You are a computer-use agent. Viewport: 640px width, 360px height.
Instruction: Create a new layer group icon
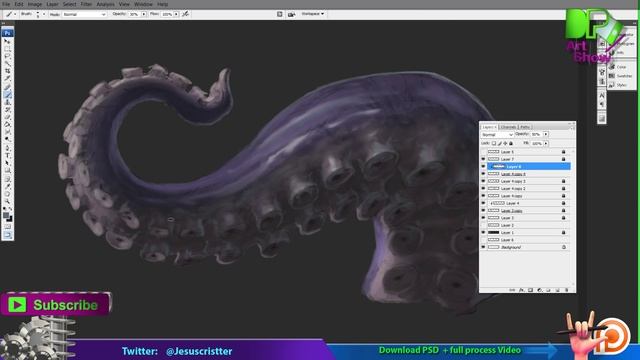[548, 290]
